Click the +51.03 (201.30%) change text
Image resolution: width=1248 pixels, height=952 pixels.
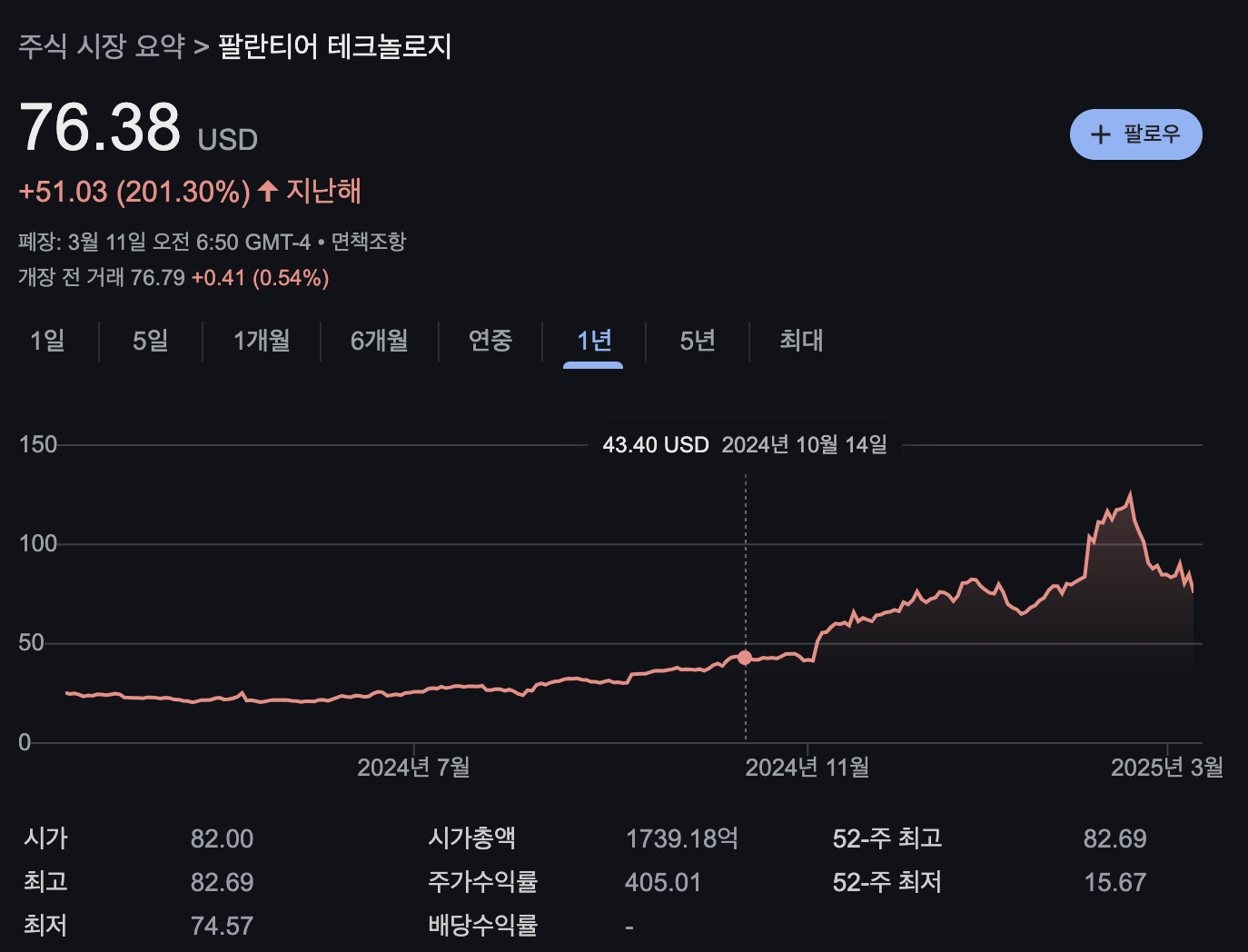pos(134,192)
